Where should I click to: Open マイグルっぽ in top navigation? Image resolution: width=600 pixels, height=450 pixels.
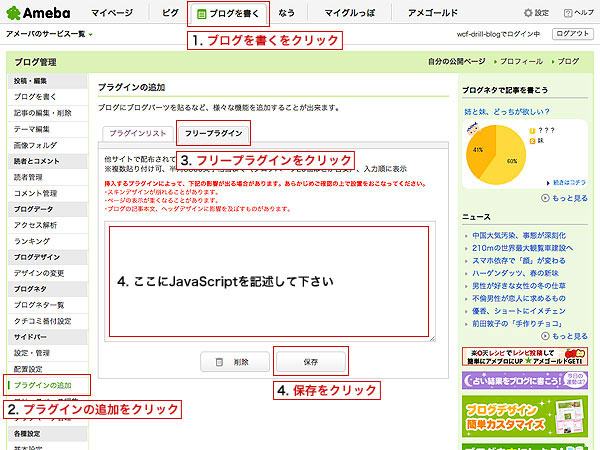(x=350, y=13)
